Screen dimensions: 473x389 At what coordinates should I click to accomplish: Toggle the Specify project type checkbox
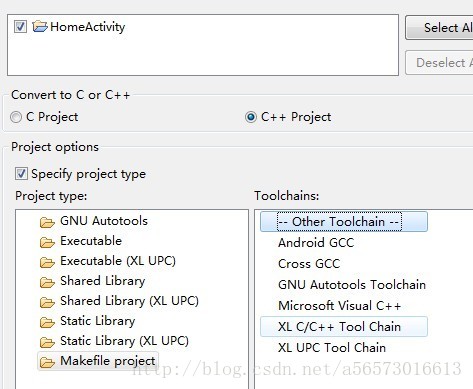[21, 174]
